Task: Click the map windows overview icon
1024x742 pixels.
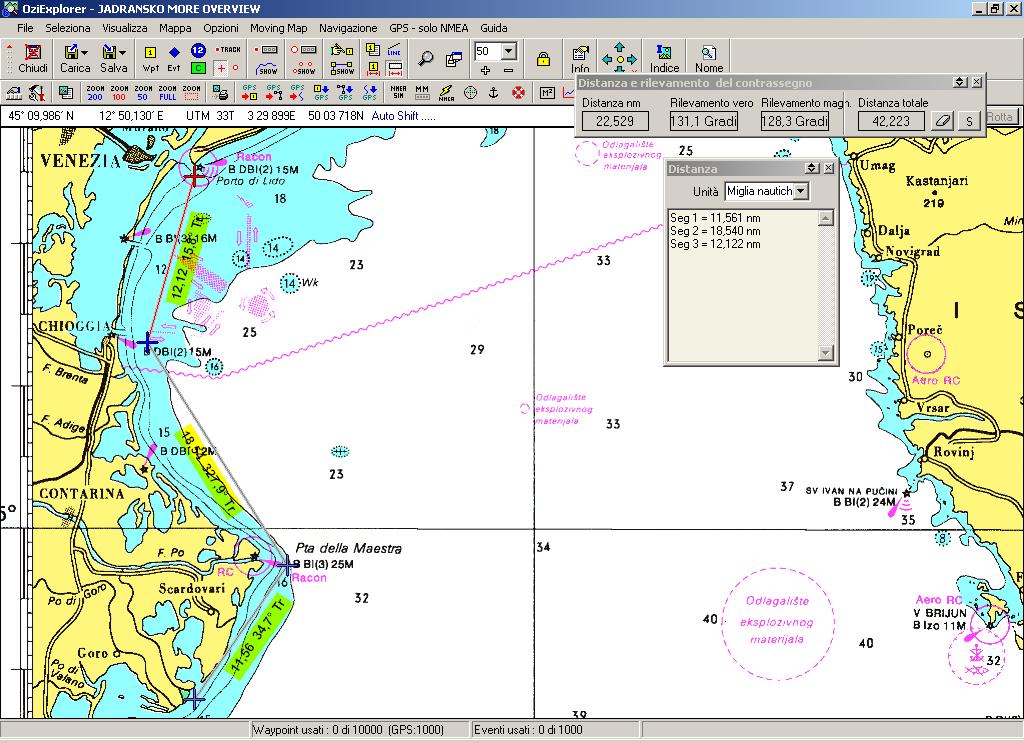Action: point(454,59)
